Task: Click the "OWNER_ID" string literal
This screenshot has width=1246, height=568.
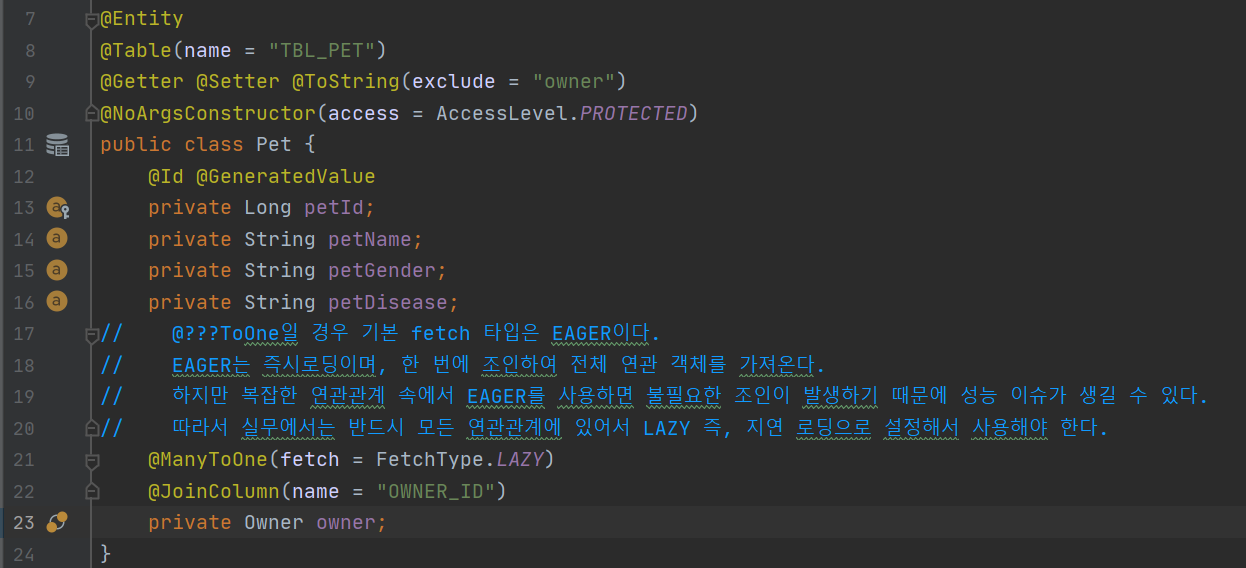Action: coord(436,491)
